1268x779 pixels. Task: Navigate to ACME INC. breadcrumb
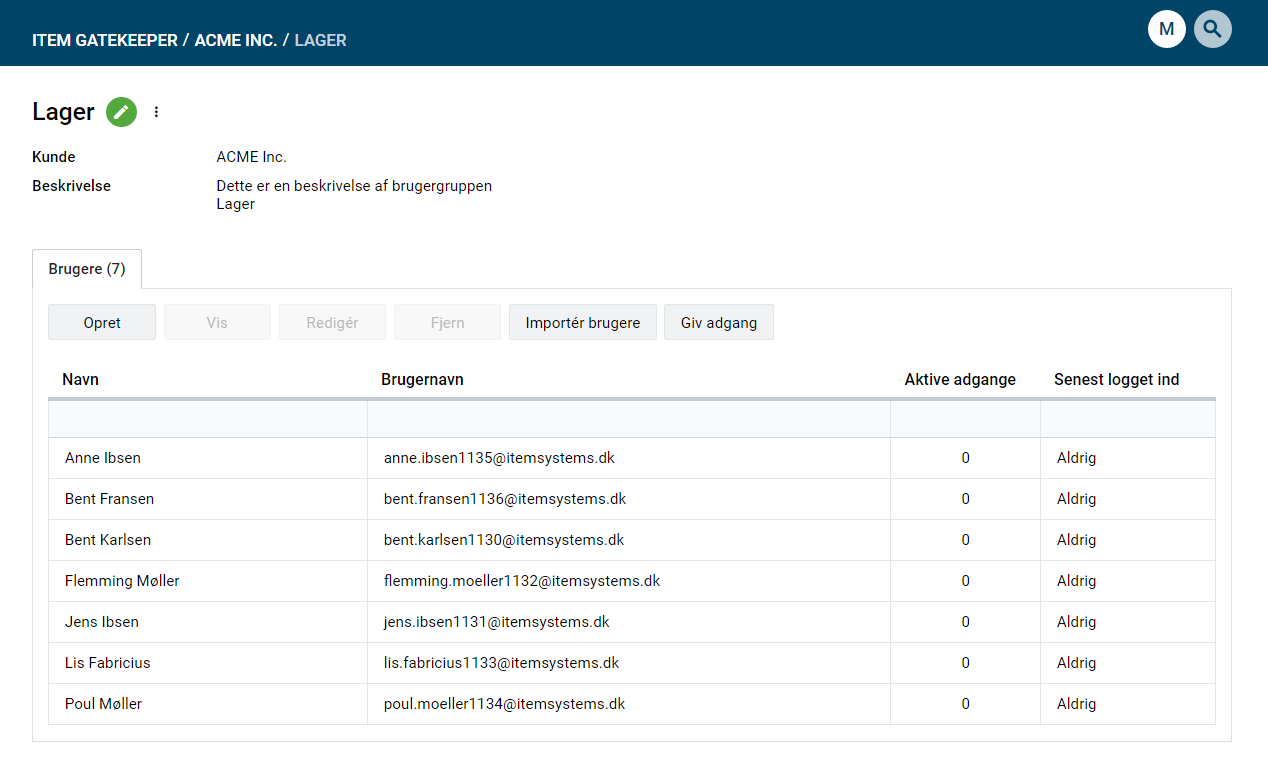pos(236,41)
